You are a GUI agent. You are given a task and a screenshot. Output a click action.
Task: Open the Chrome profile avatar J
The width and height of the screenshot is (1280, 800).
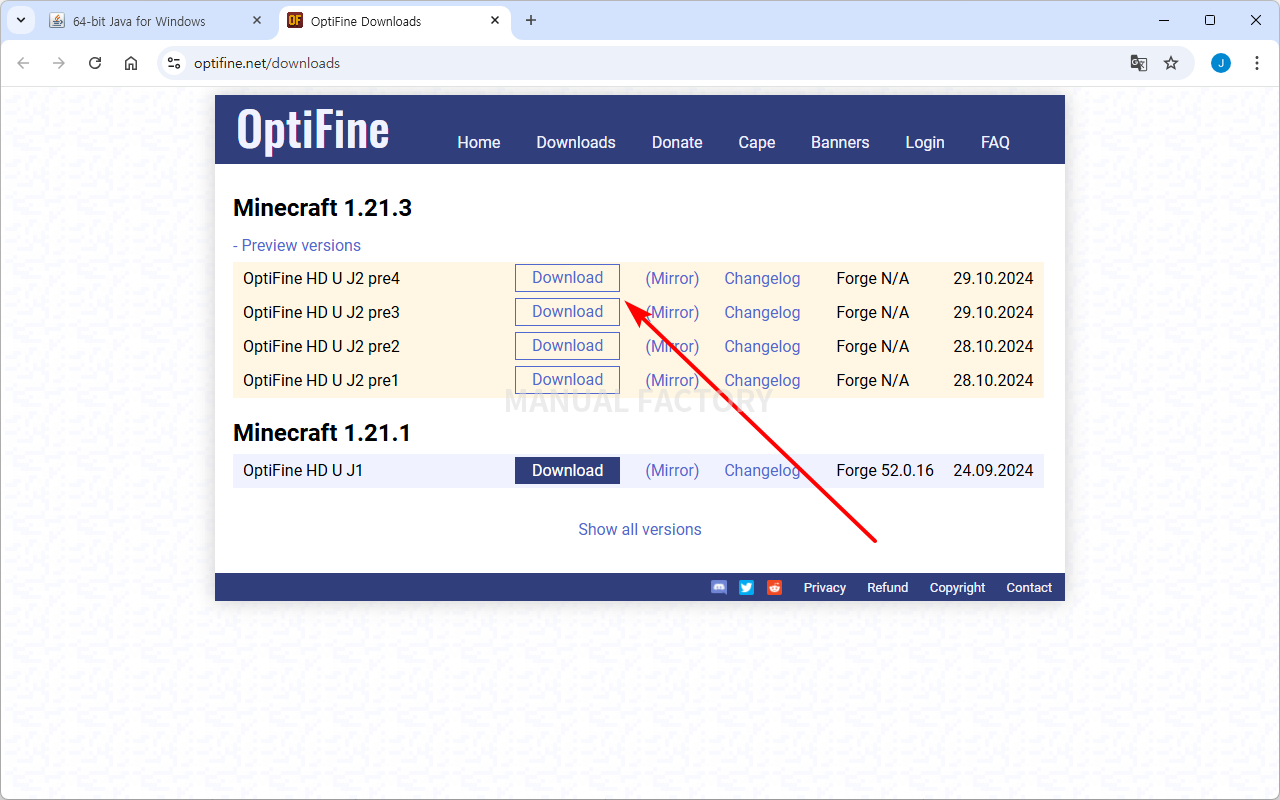tap(1221, 63)
